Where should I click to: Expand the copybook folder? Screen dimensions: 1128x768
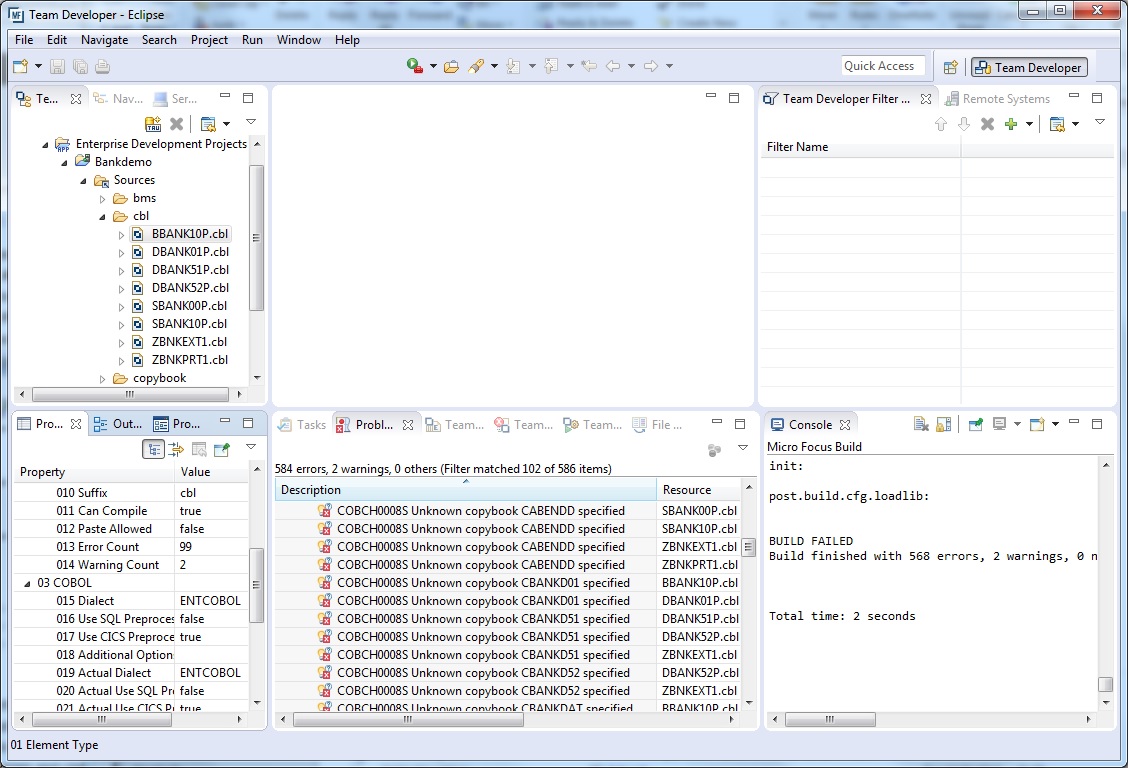click(102, 378)
